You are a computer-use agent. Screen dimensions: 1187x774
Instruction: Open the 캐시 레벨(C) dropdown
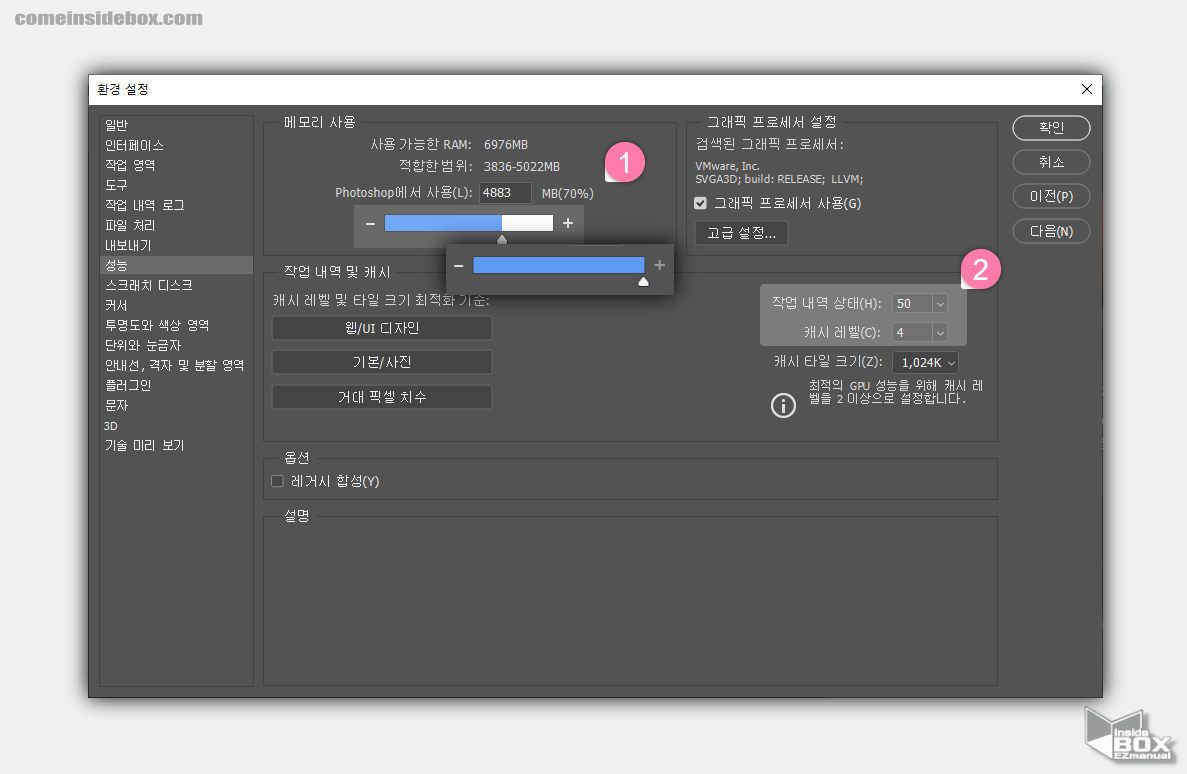(938, 332)
